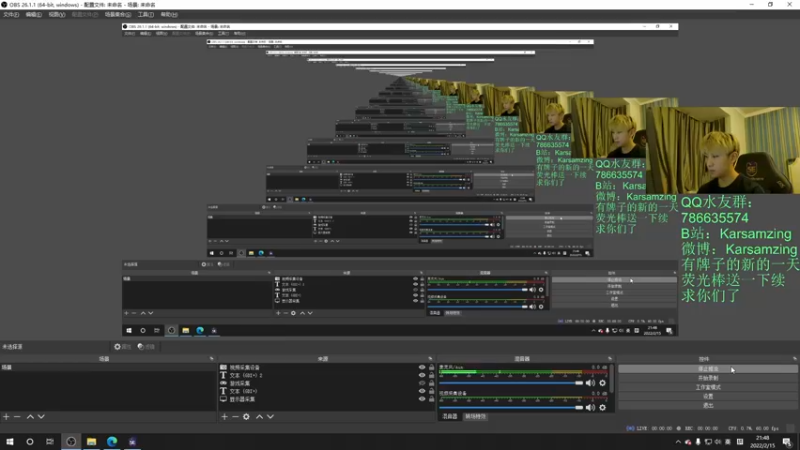Viewport: 800px width, 450px height.
Task: Click 开始录制 (Start Recording) button
Action: [x=708, y=378]
